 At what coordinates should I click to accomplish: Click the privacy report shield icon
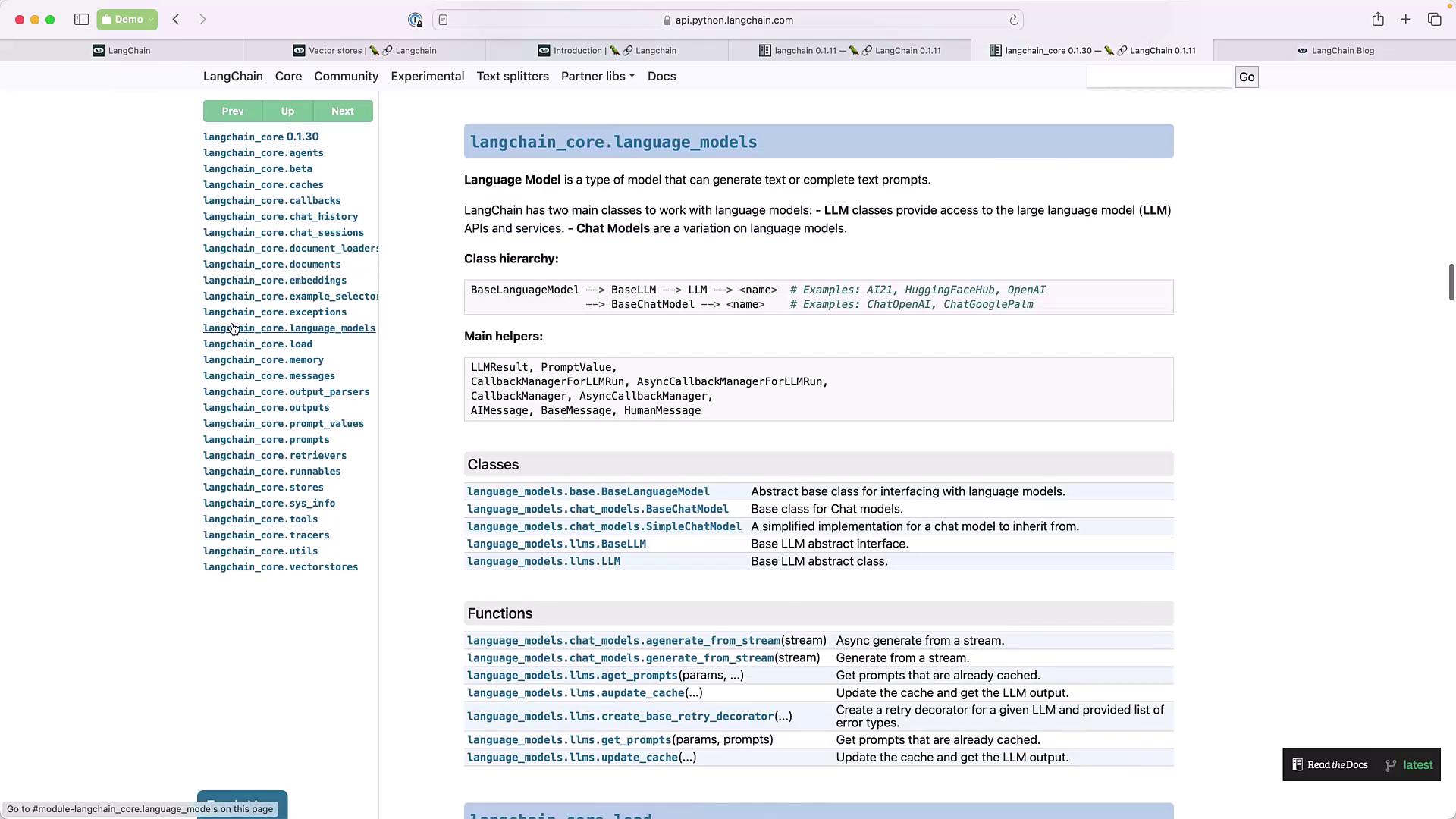point(415,20)
